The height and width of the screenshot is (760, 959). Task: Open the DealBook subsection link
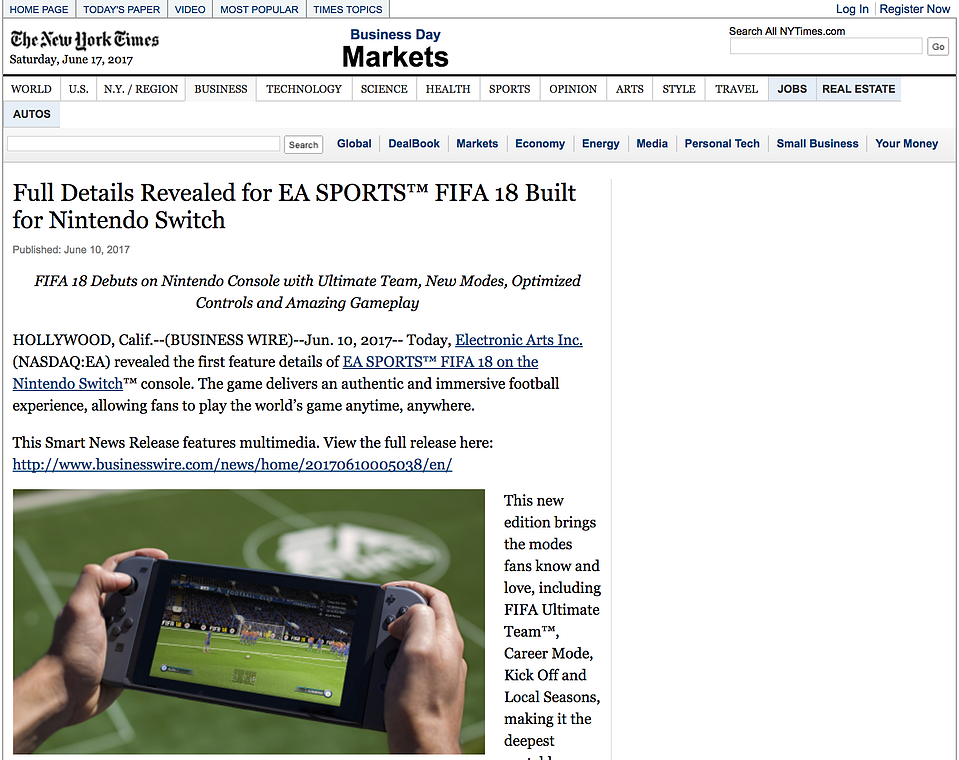click(413, 144)
